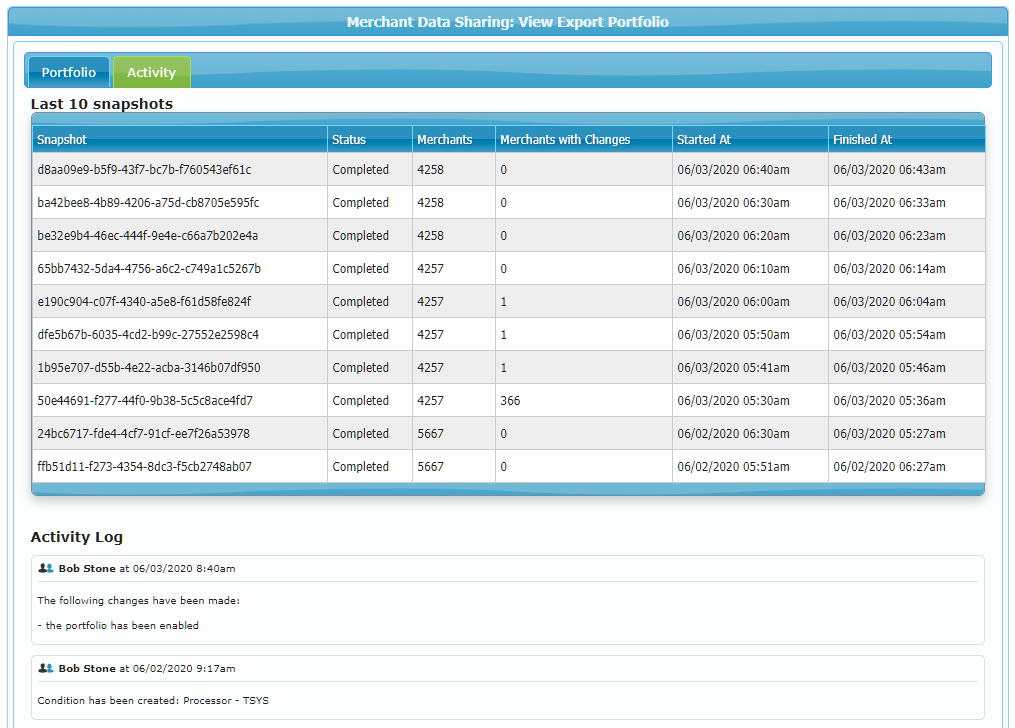The height and width of the screenshot is (728, 1015).
Task: Select snapshot 65bb7432-5da4-4756-a6c2-c749a1c5267b
Action: [x=149, y=269]
